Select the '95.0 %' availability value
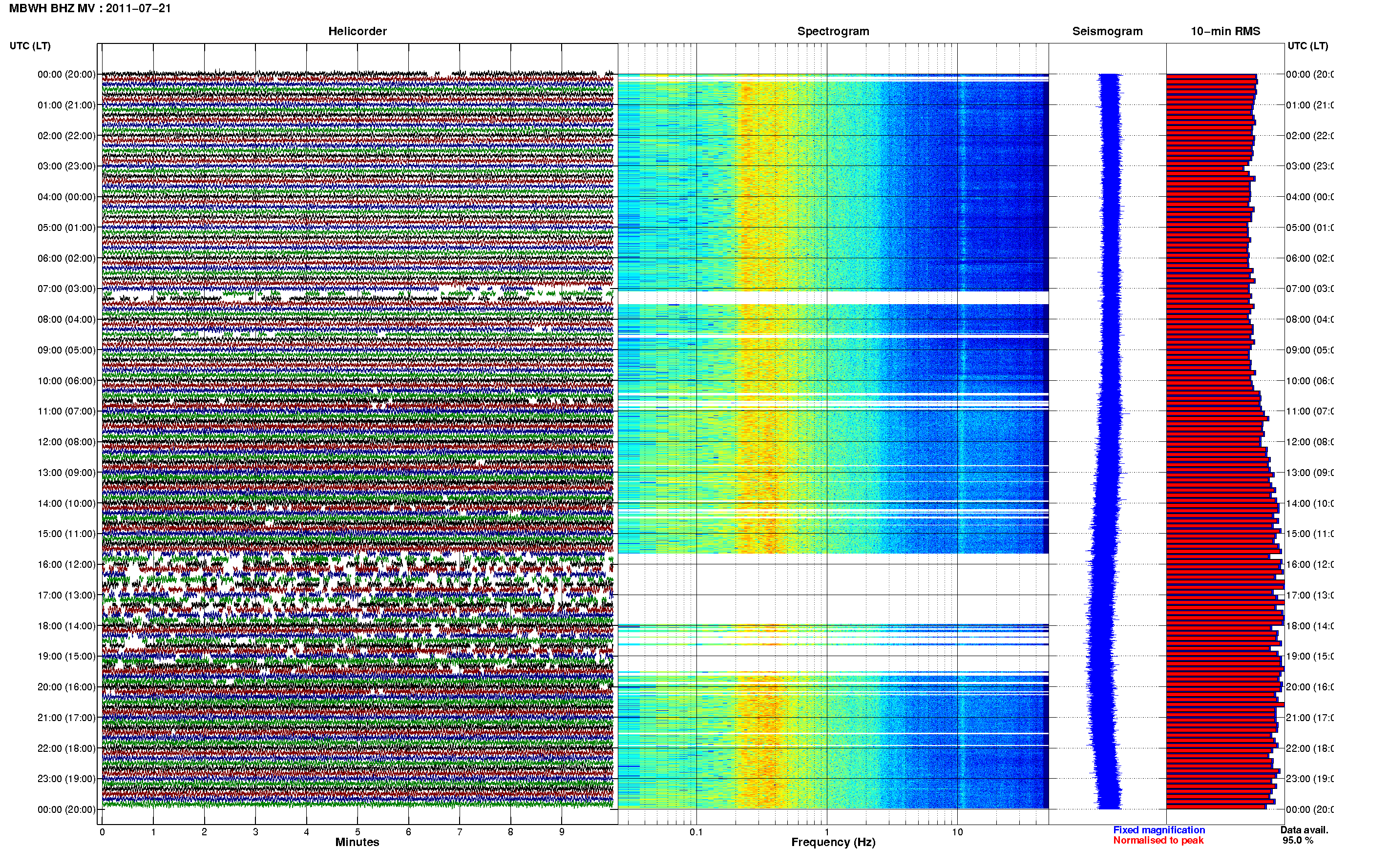The image size is (1389, 868). (x=1297, y=841)
